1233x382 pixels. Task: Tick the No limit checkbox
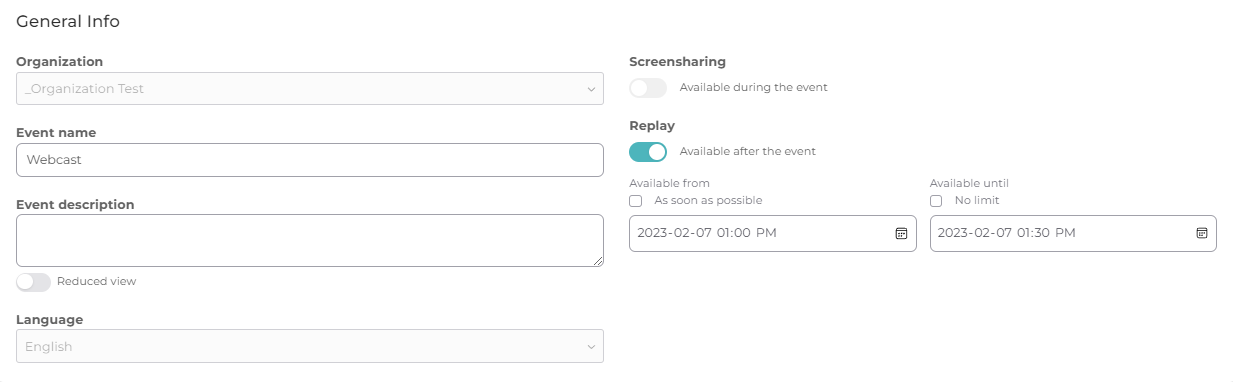935,201
